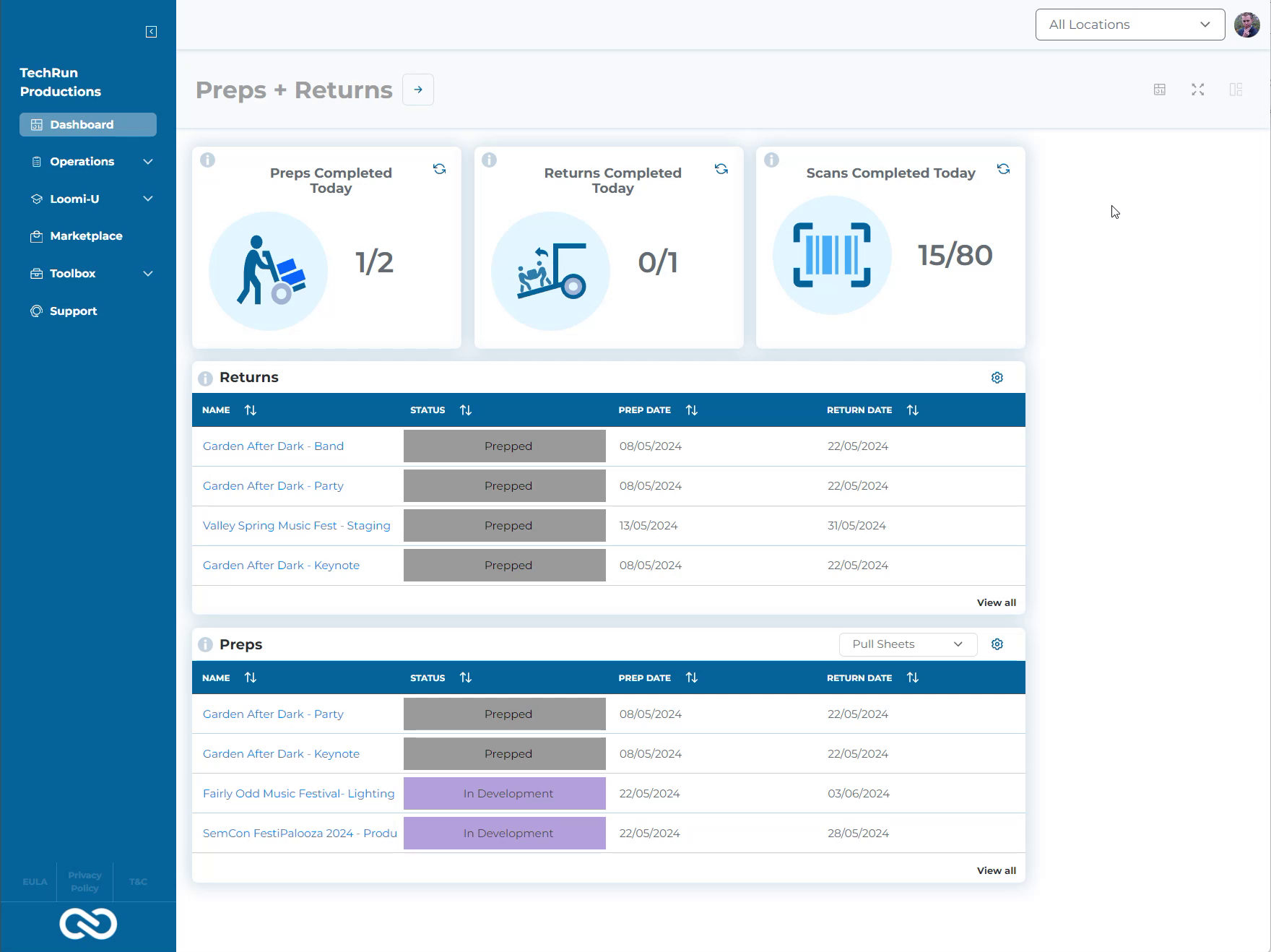Screen dimensions: 1271x952
Task: Open Returns table settings gear
Action: pyautogui.click(x=997, y=378)
